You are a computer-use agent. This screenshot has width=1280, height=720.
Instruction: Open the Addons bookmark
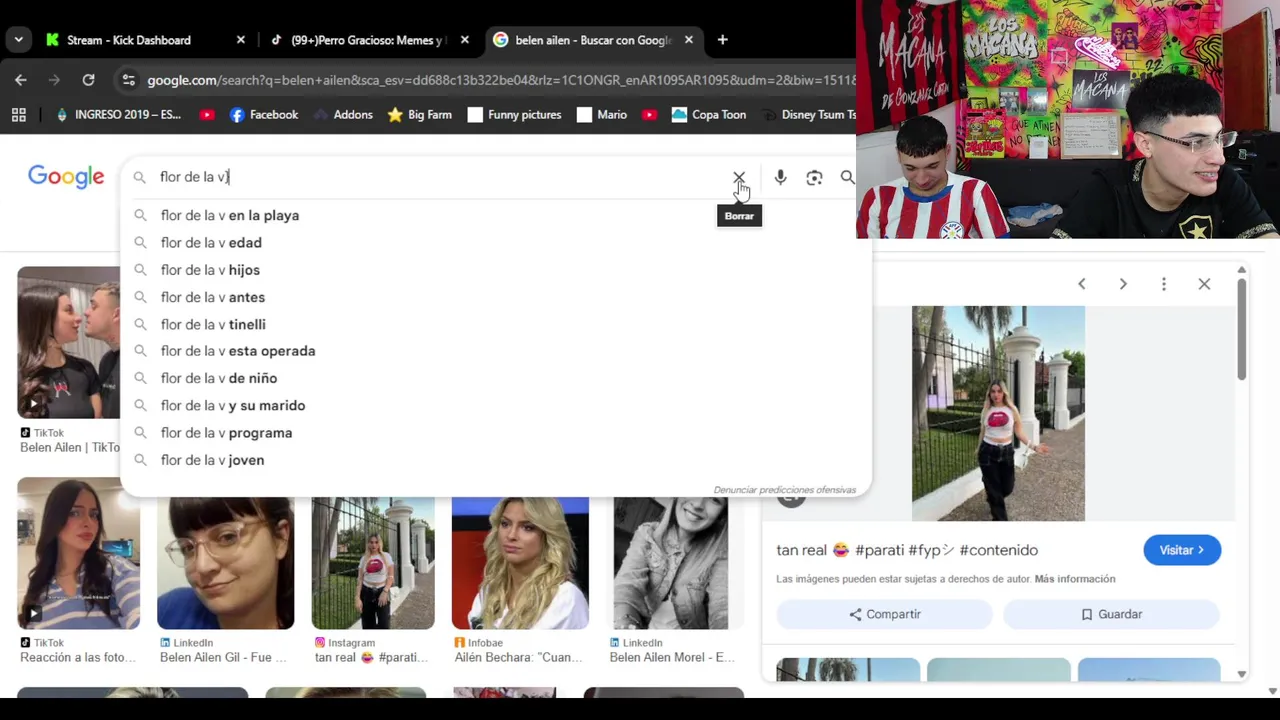point(343,115)
